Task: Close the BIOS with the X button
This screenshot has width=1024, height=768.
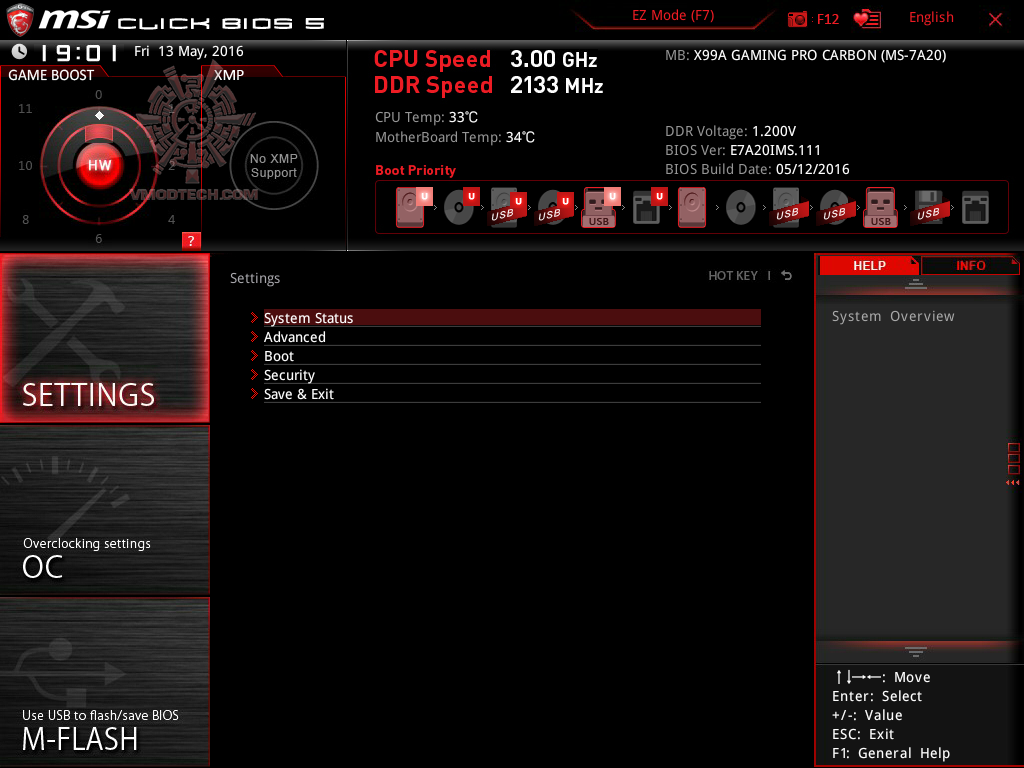Action: (x=995, y=19)
